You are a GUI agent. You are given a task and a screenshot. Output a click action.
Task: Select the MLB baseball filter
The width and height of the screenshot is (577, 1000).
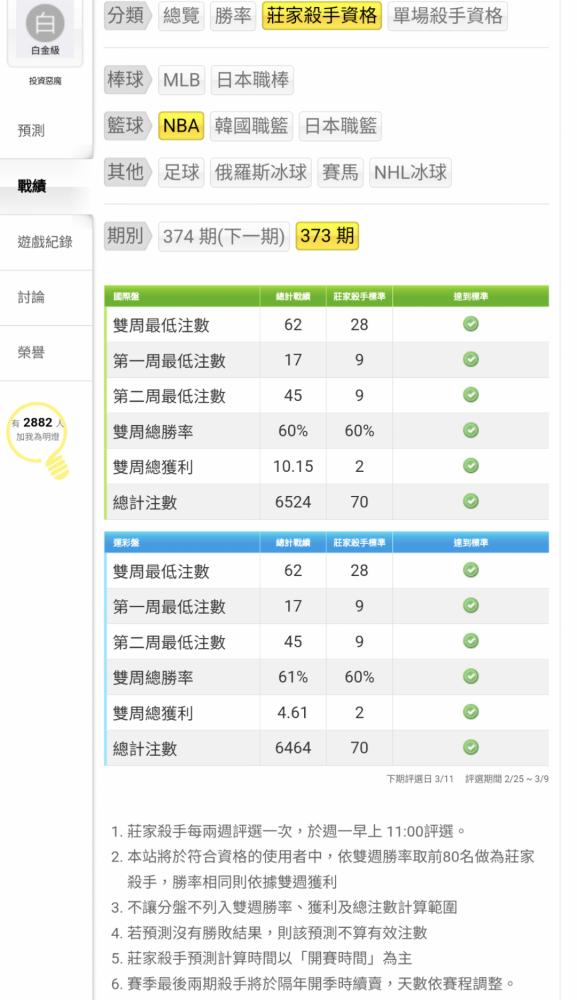(x=182, y=80)
